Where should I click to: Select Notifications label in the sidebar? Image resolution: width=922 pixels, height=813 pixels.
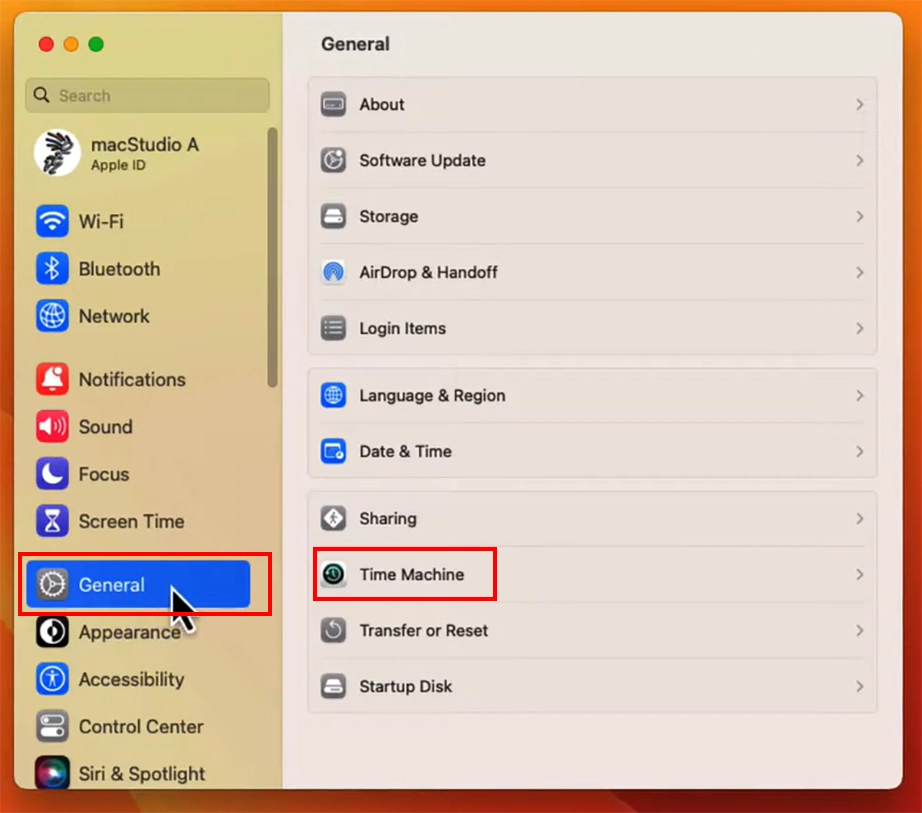132,379
